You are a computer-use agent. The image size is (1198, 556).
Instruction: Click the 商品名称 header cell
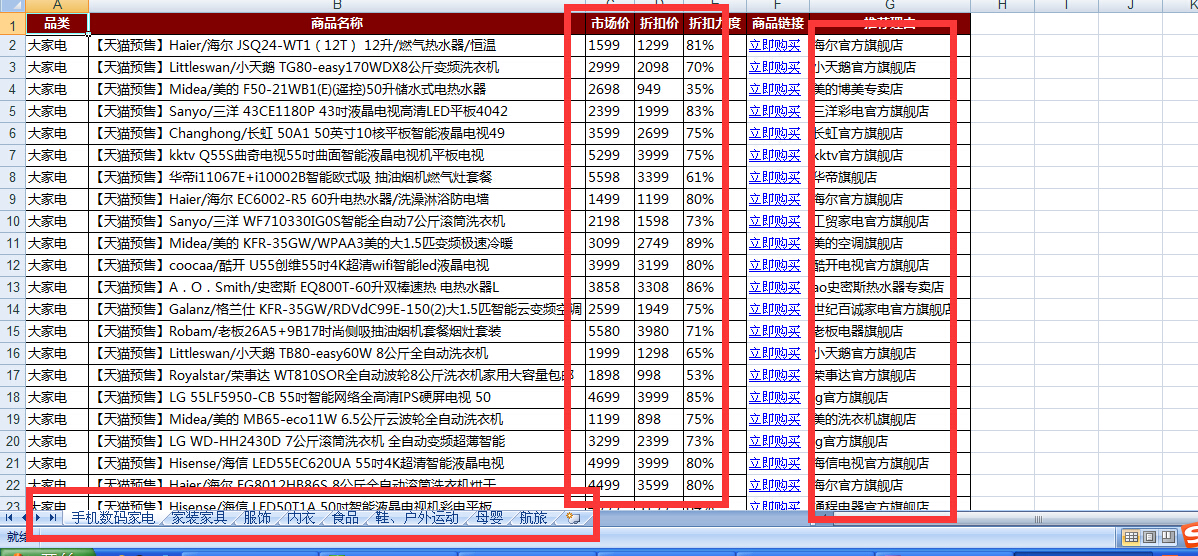(x=336, y=23)
